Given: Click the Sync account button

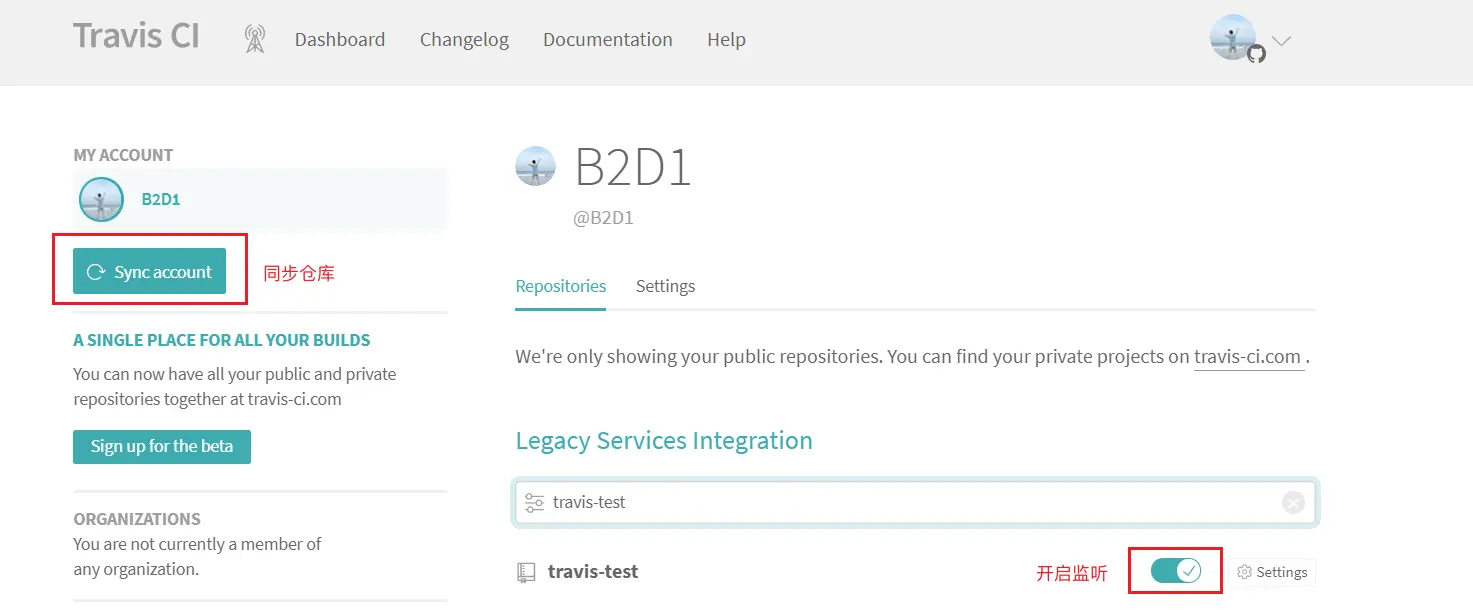Looking at the screenshot, I should pos(149,272).
